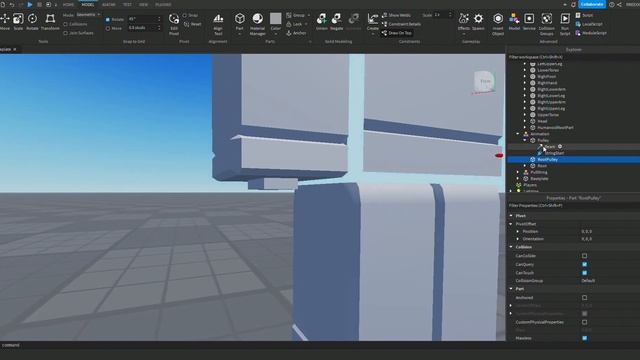Open Insert Object
Image resolution: width=640 pixels, height=360 pixels.
tap(498, 24)
